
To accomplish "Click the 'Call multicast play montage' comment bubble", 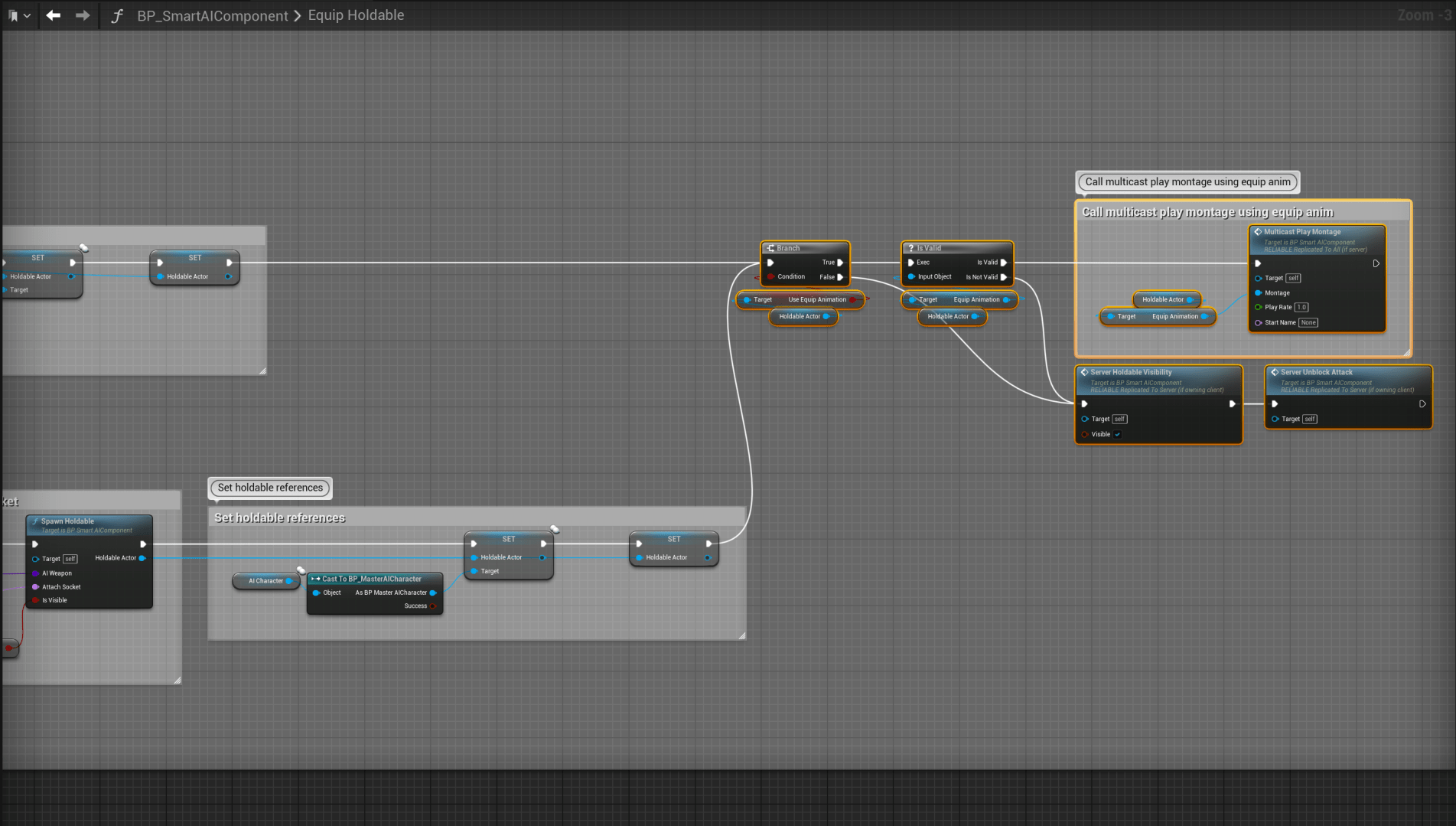I will point(1187,182).
